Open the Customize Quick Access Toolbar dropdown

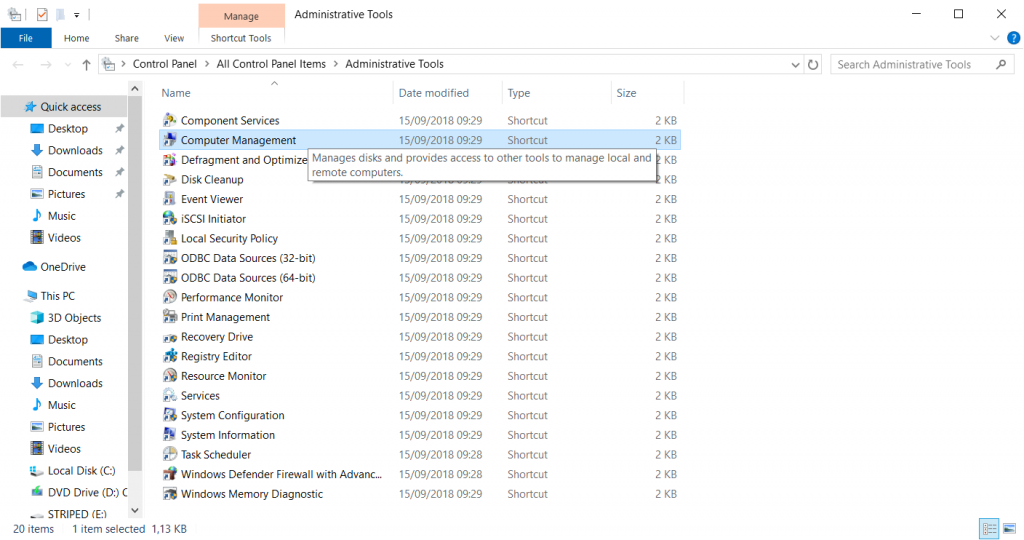click(x=76, y=14)
